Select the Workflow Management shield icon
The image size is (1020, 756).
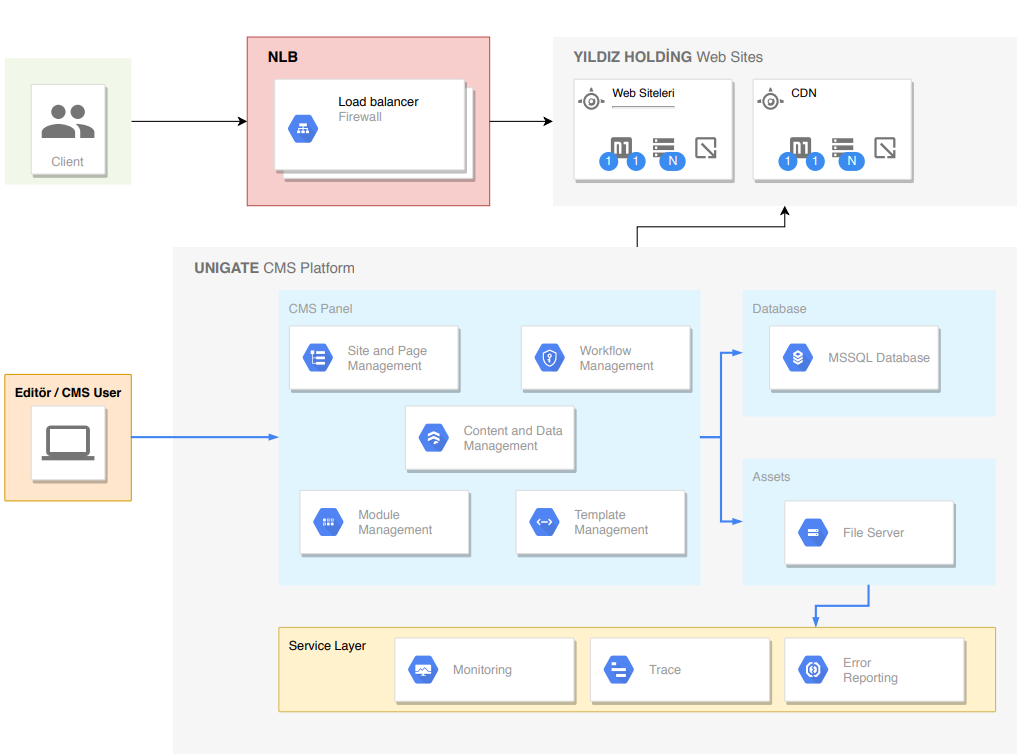point(550,358)
